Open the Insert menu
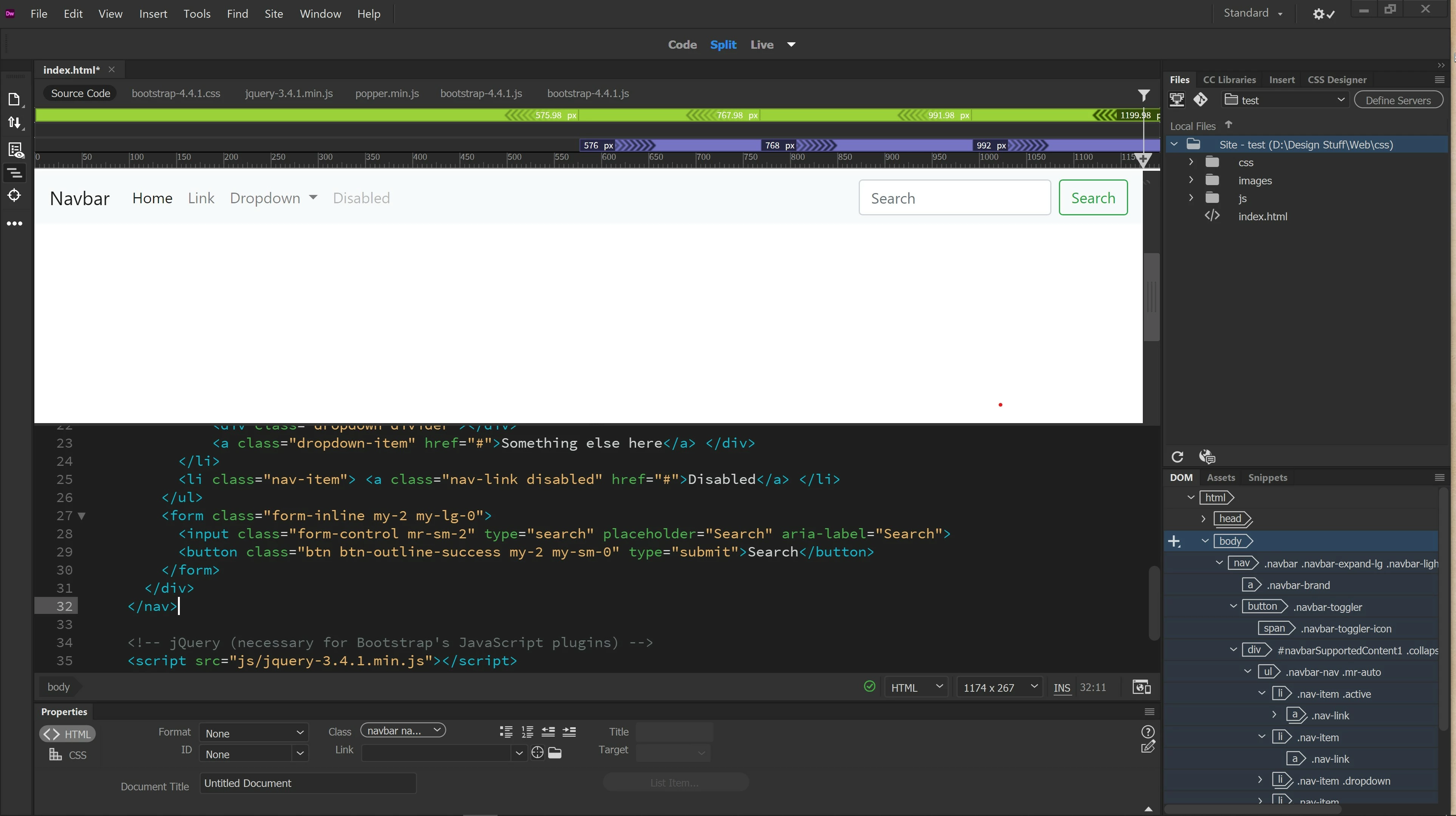The height and width of the screenshot is (816, 1456). pyautogui.click(x=153, y=14)
